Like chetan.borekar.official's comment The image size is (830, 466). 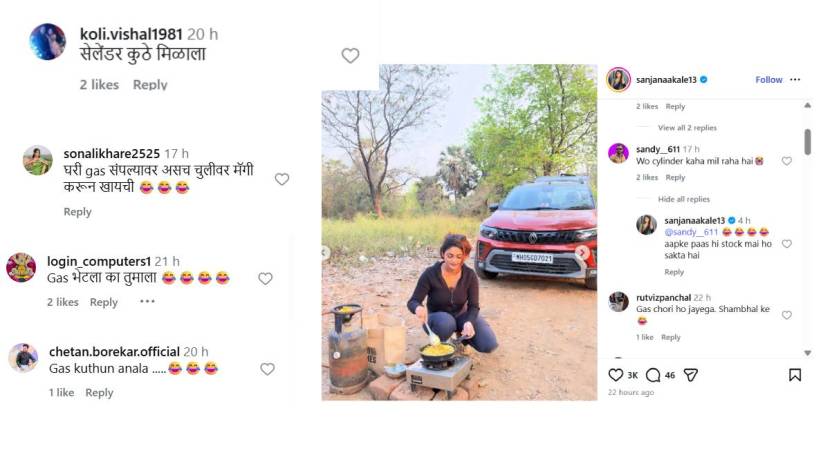click(267, 369)
